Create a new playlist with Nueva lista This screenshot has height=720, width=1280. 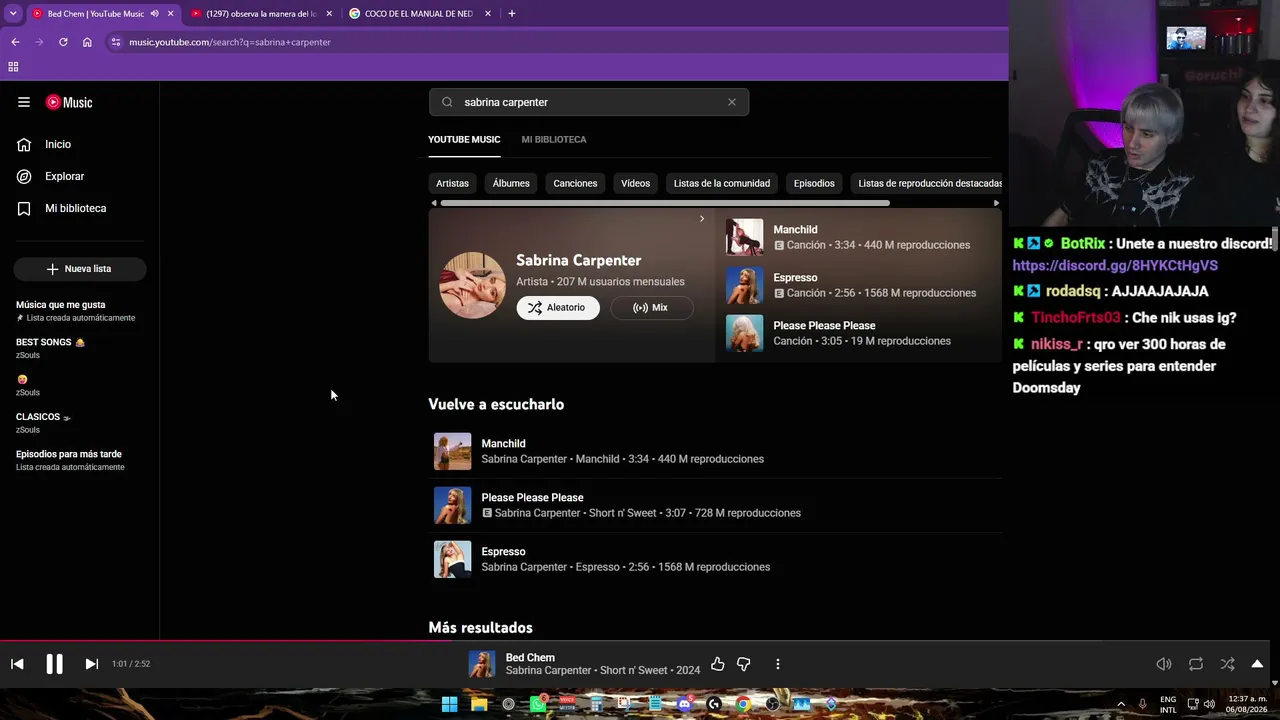[80, 269]
